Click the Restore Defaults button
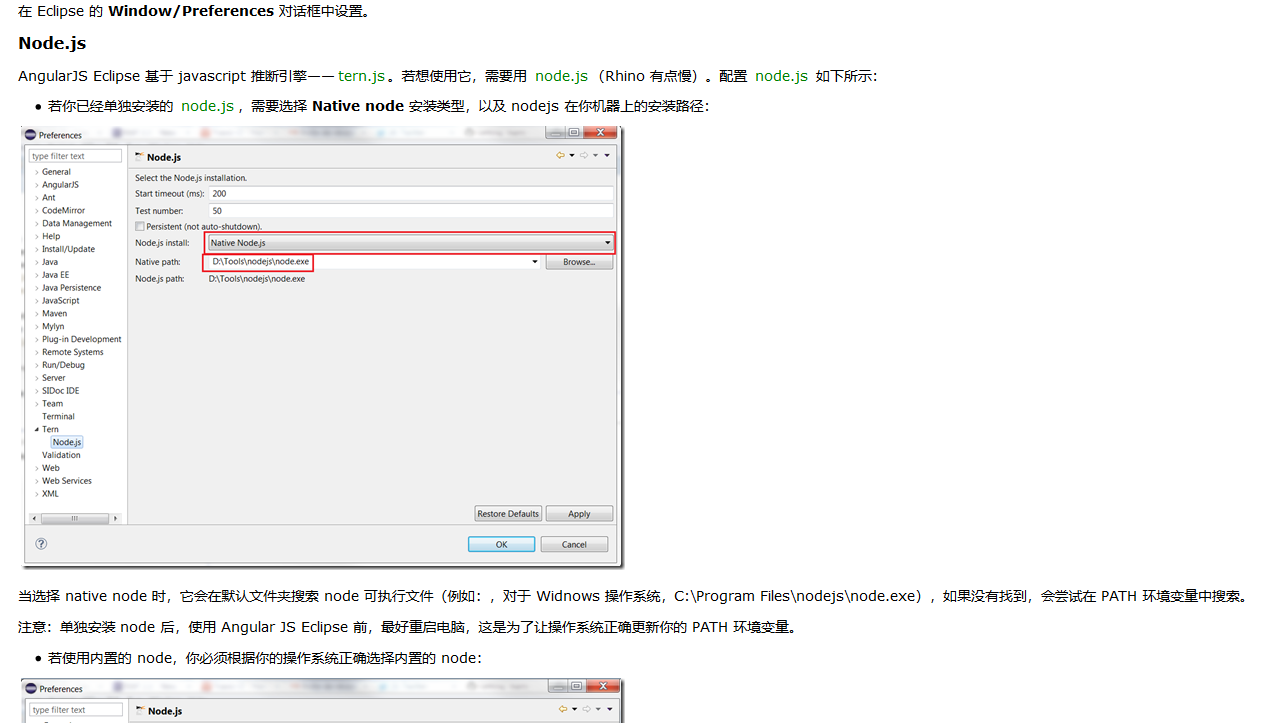This screenshot has width=1279, height=723. (x=508, y=514)
